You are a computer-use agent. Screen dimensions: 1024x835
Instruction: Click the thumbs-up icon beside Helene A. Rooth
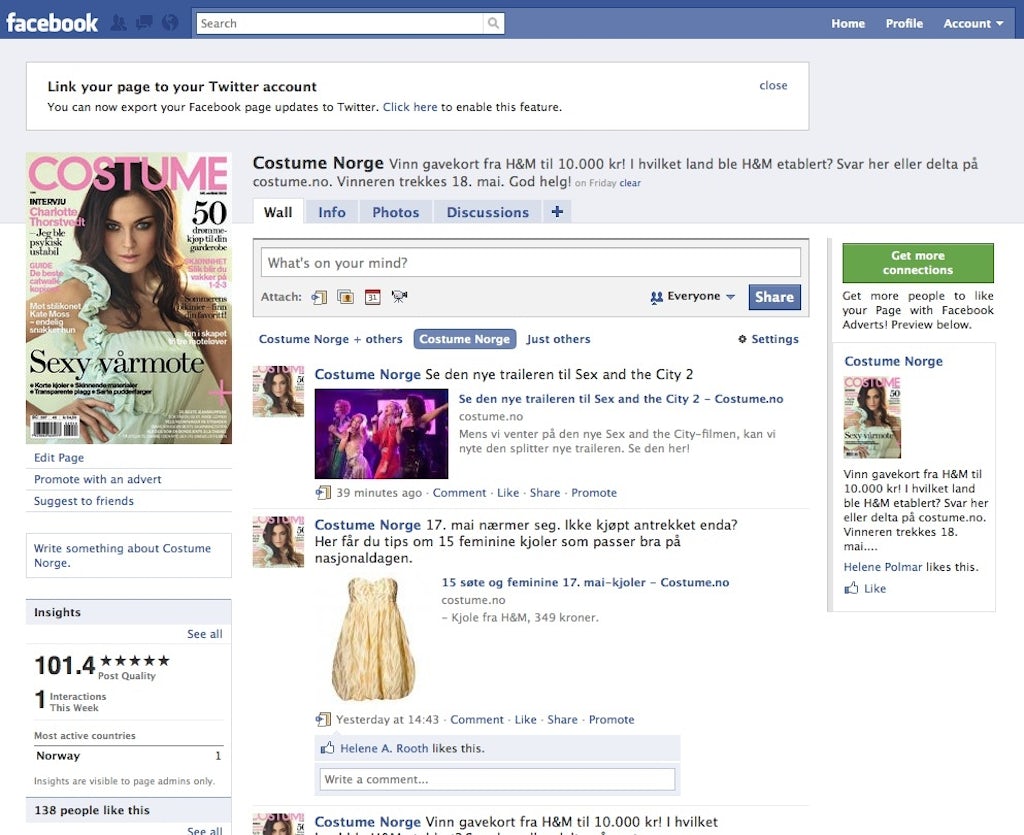tap(327, 748)
